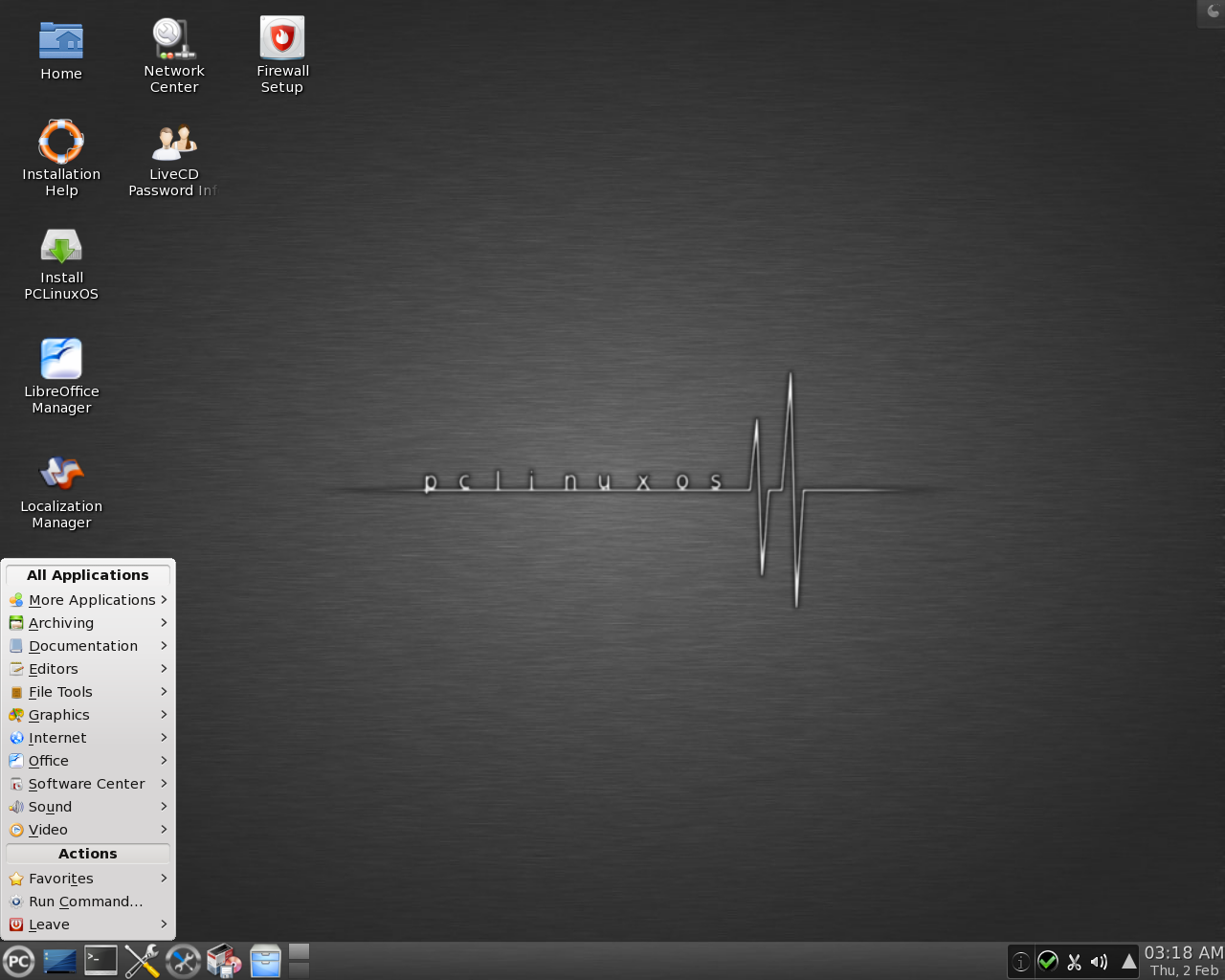
Task: Click the PC start menu button
Action: pos(19,962)
